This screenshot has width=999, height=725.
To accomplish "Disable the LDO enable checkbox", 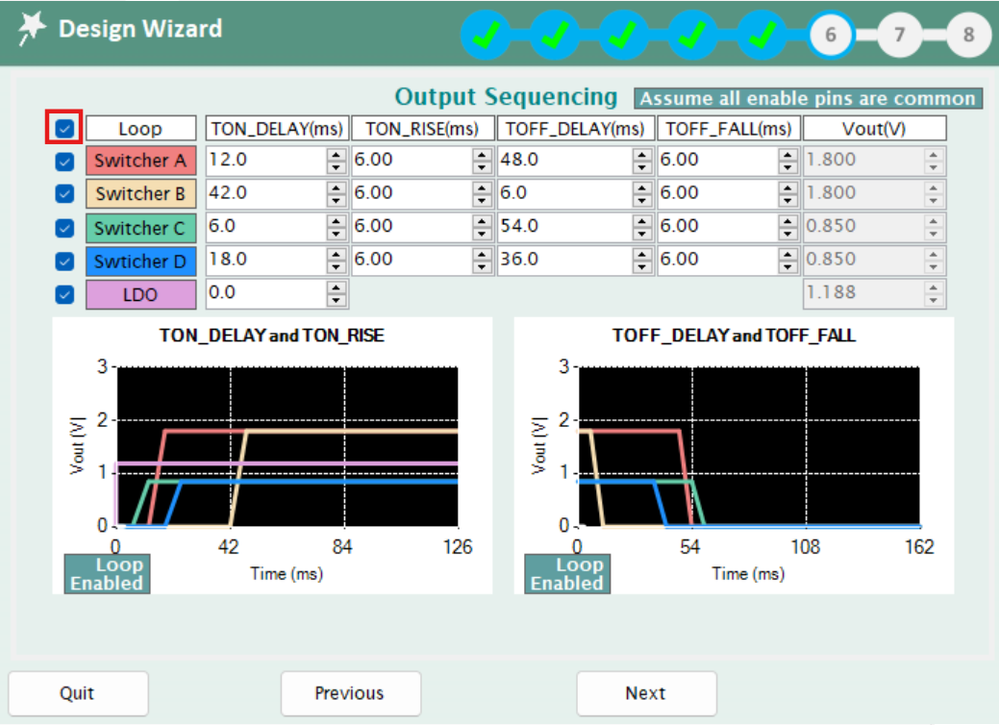I will [64, 294].
